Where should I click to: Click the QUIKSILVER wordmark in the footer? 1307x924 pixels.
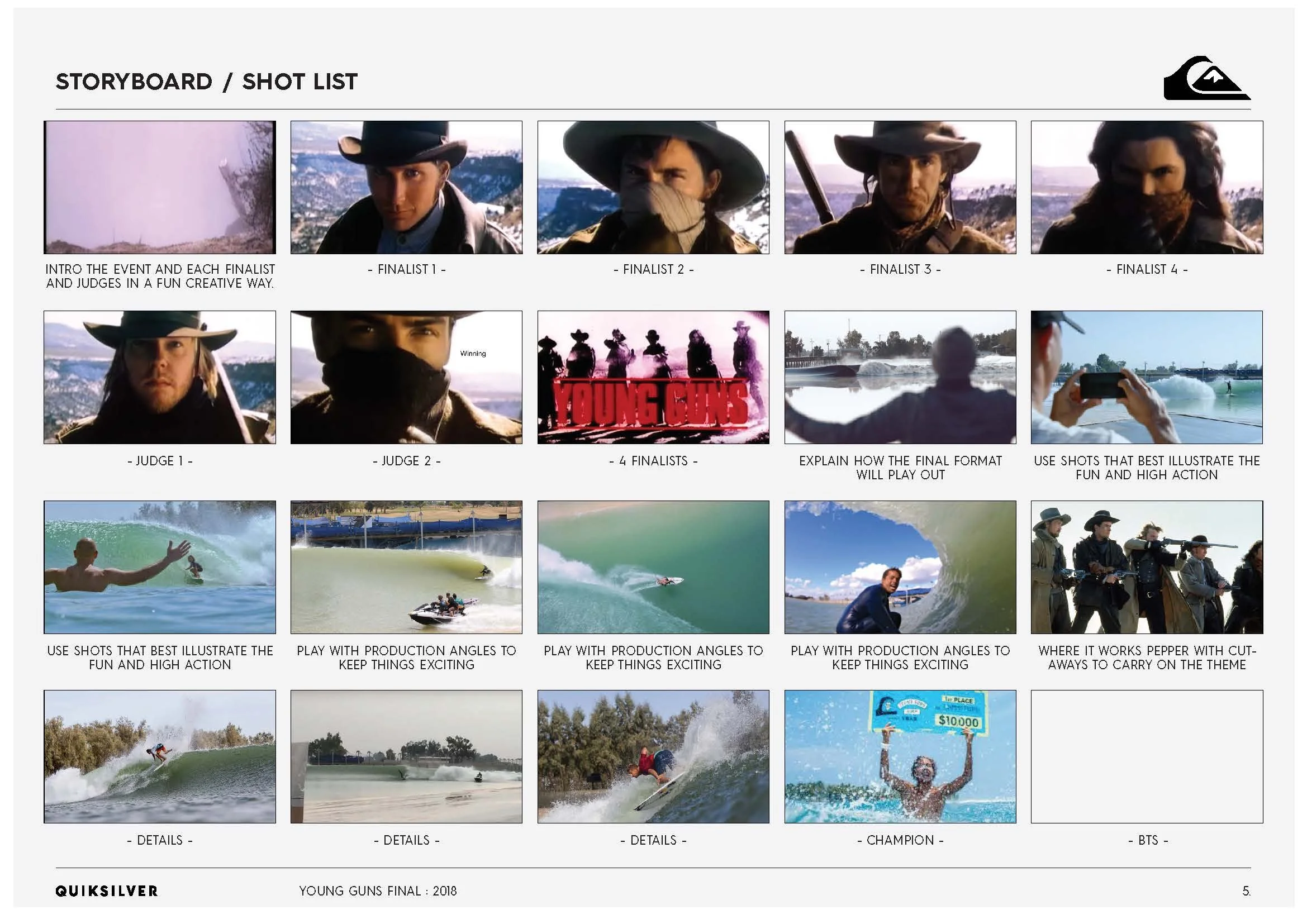(107, 891)
